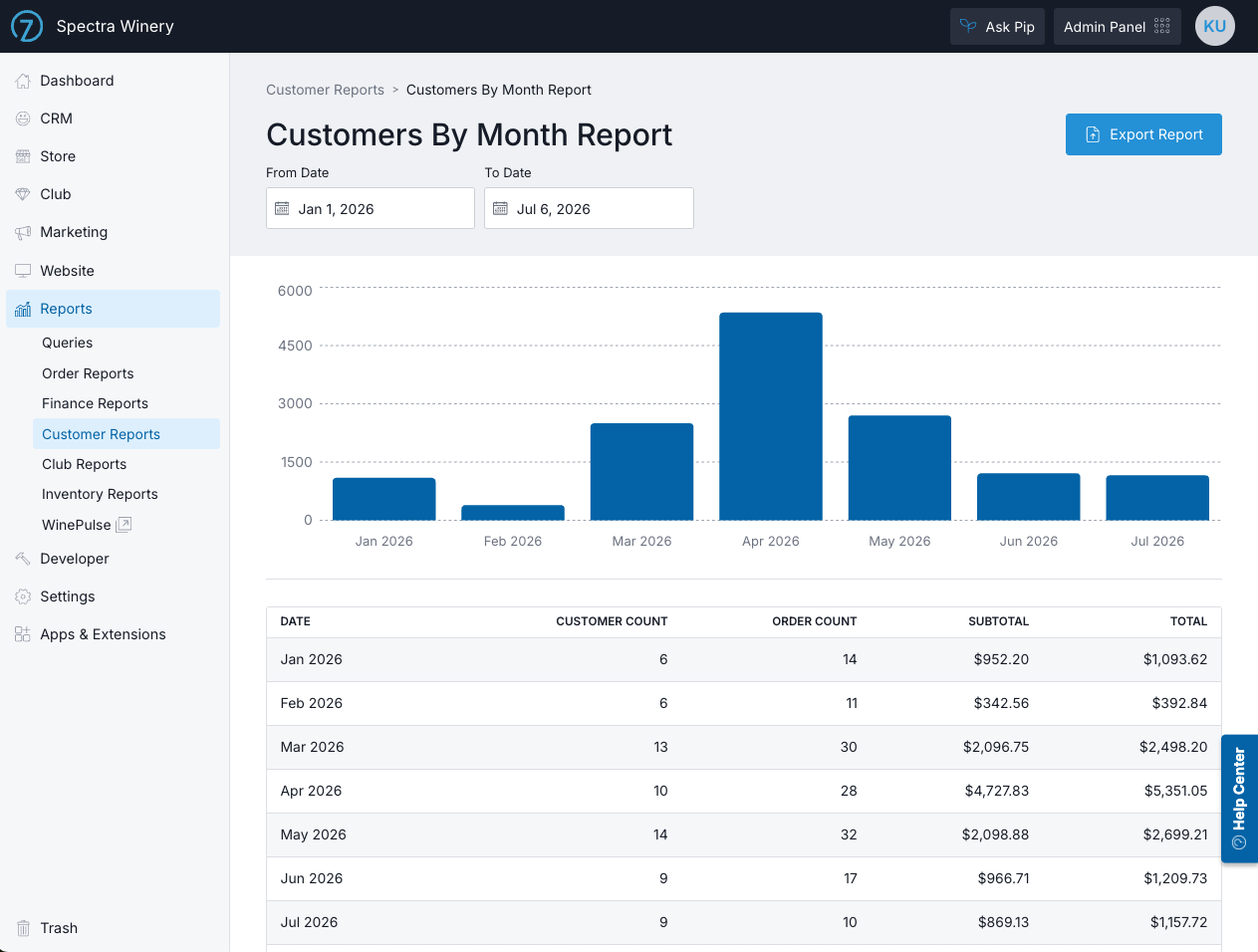Click the $2,098.88 subtotal cell
The width and height of the screenshot is (1258, 952).
995,834
